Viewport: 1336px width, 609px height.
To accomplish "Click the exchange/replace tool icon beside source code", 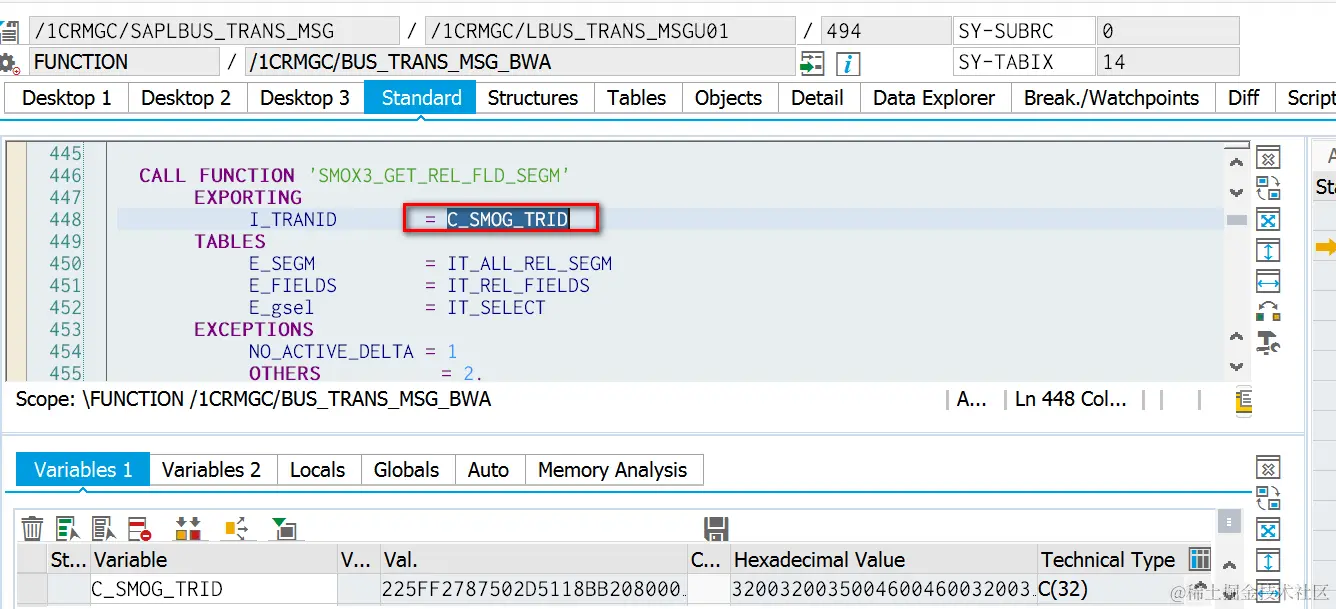I will pyautogui.click(x=1268, y=312).
